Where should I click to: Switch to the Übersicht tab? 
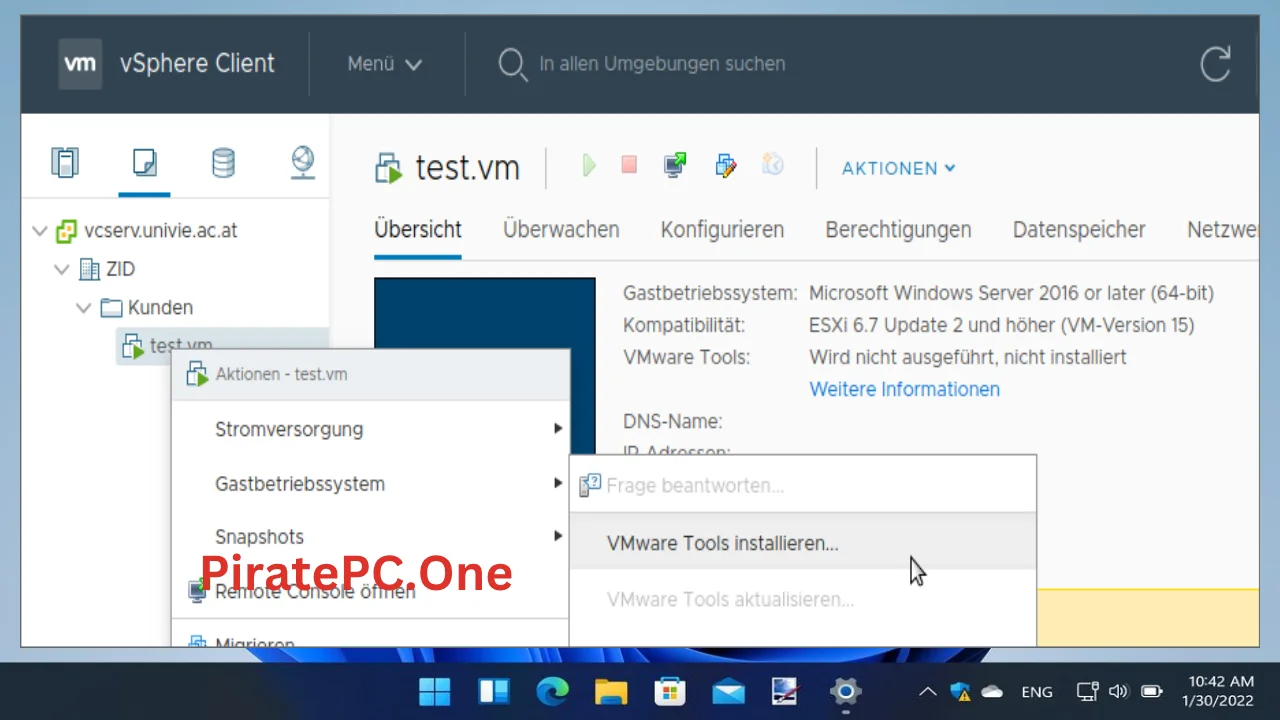tap(418, 230)
